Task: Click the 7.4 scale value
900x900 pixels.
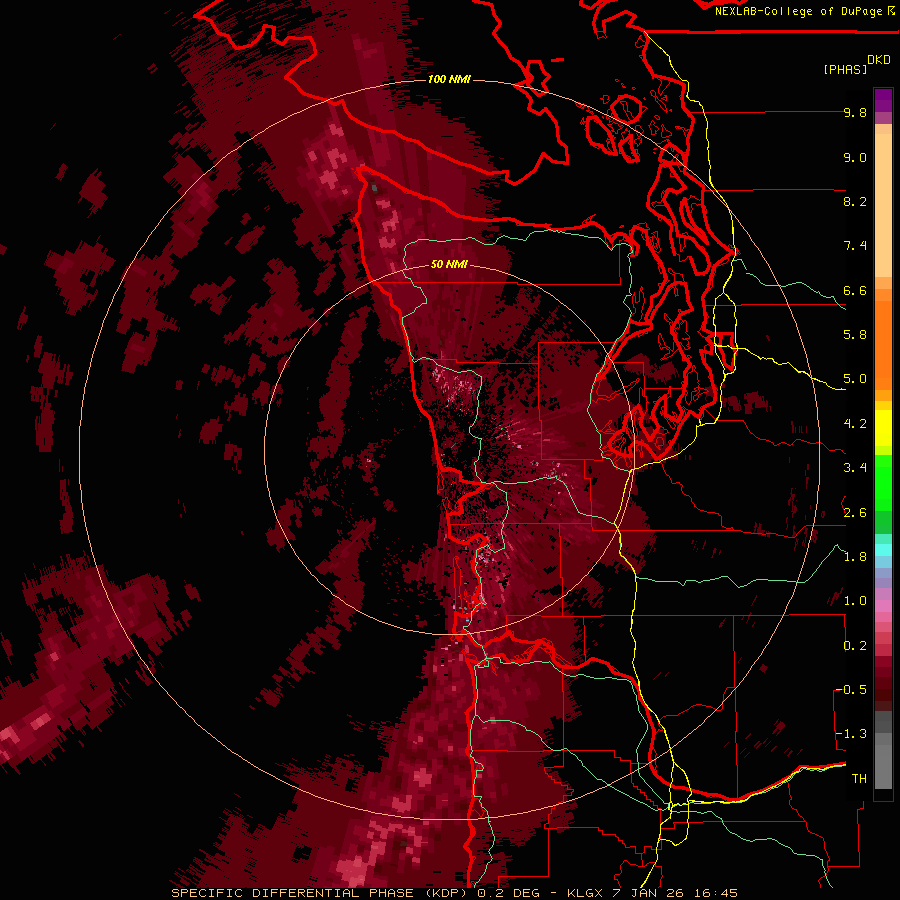Action: (x=855, y=246)
